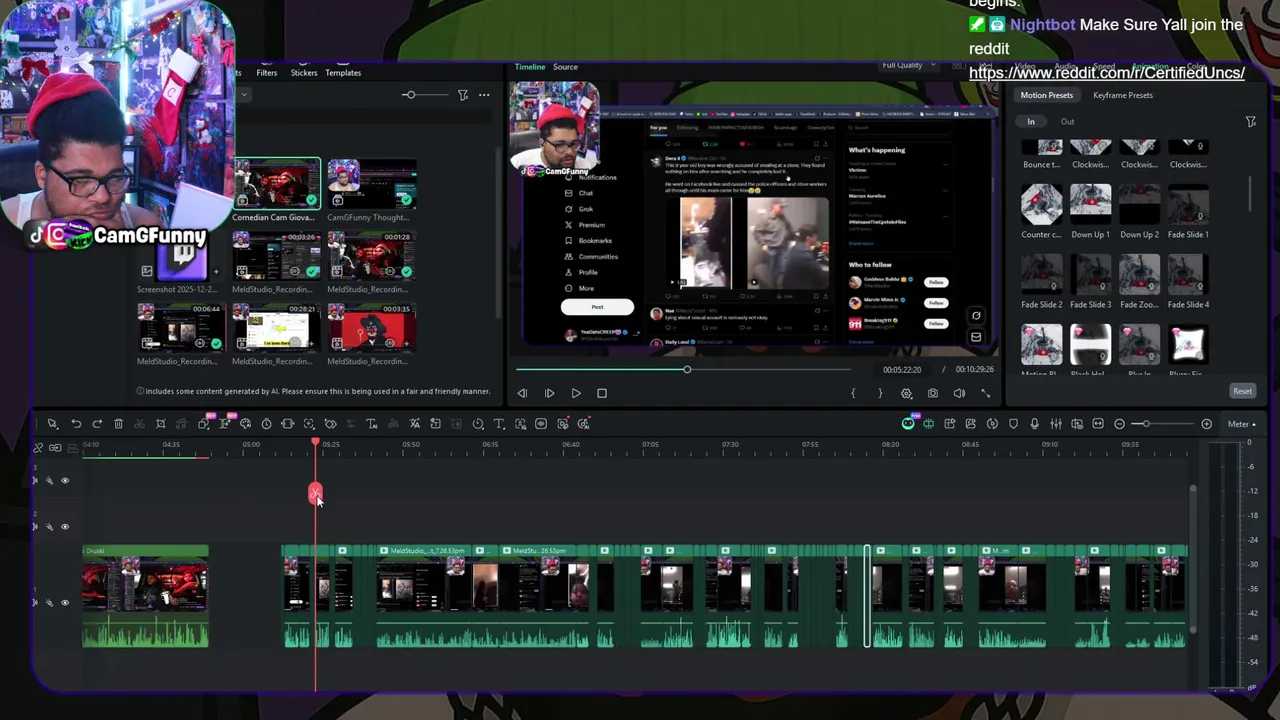Select the Comedian Cam Giova media clip
Screen dimensions: 1280x720
coord(276,190)
